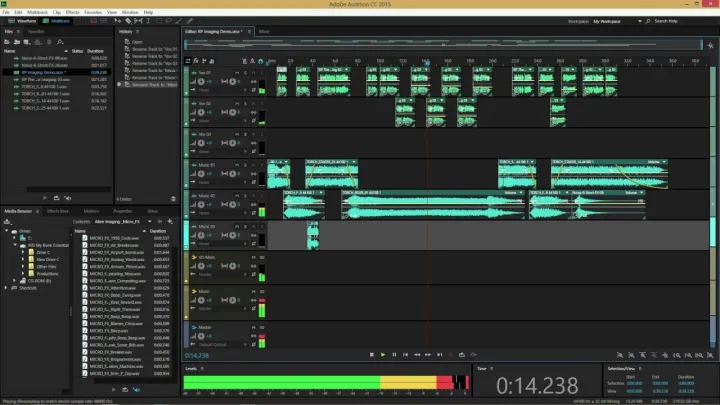Toggle the snapping magnet icon

point(260,61)
